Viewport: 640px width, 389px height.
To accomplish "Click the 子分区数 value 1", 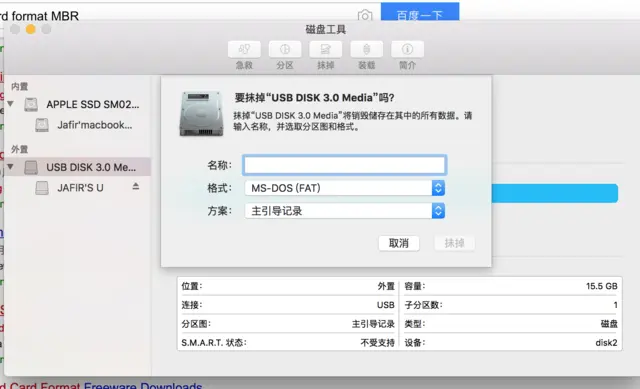I will click(x=615, y=305).
